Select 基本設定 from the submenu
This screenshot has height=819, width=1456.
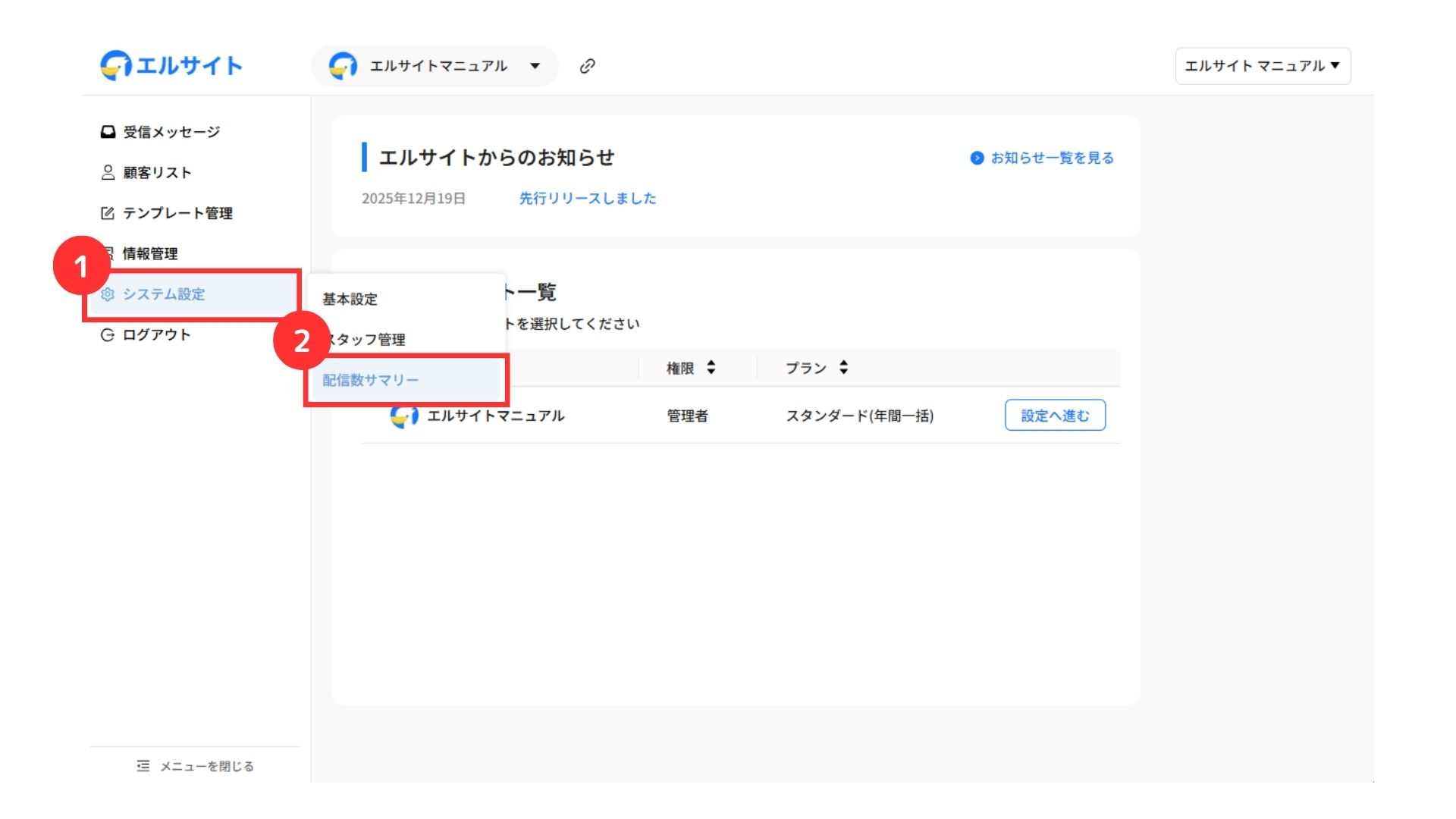[x=350, y=299]
